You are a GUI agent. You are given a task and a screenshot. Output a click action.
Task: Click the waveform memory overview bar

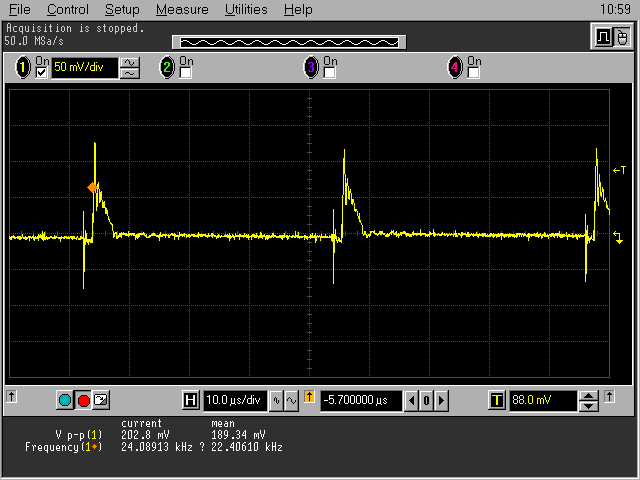point(288,42)
